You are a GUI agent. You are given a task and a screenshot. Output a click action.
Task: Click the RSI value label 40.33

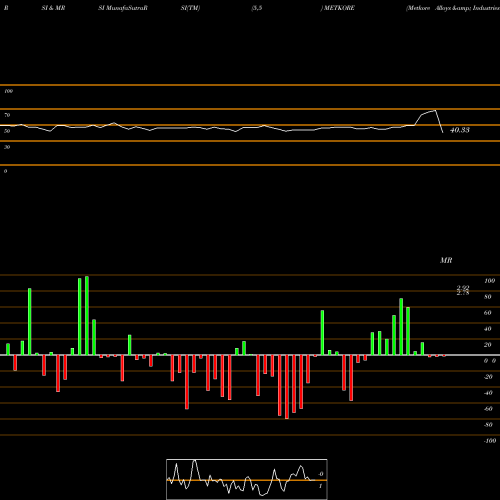[460, 130]
